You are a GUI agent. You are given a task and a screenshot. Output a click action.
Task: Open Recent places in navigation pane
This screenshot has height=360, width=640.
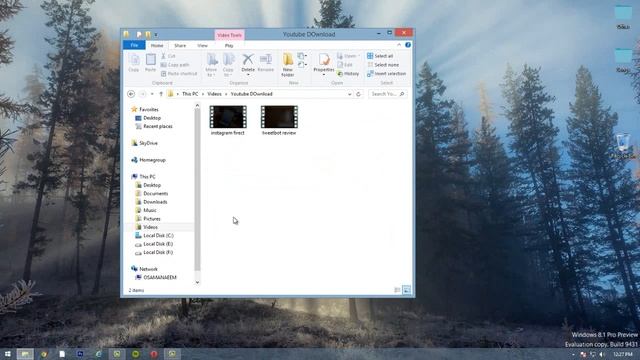154,127
